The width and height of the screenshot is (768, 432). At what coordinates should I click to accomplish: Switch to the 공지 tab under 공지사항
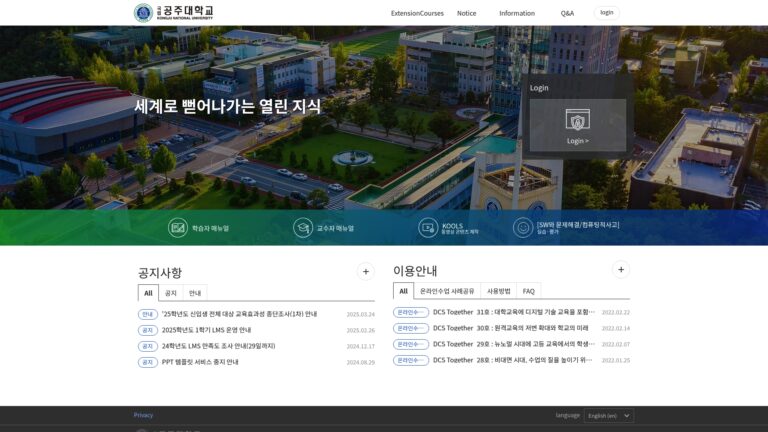coord(170,293)
